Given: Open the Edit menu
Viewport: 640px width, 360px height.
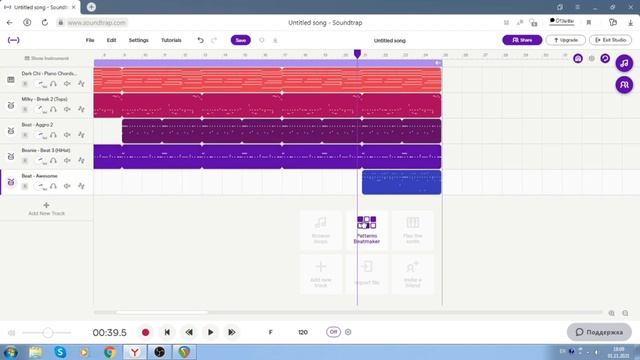Looking at the screenshot, I should (111, 40).
